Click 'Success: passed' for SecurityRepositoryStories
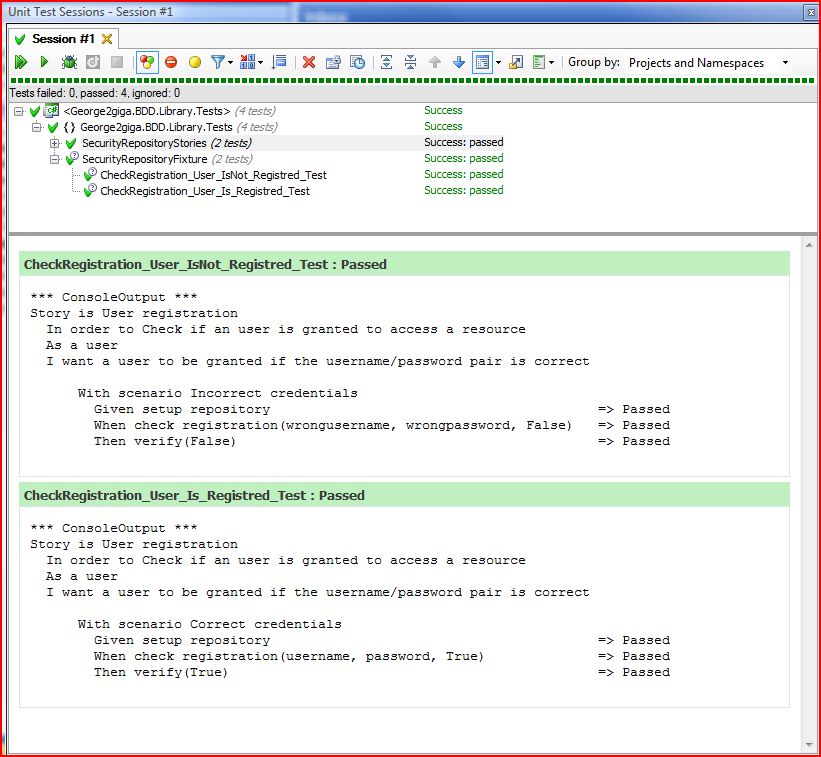The height and width of the screenshot is (757, 821). 463,142
